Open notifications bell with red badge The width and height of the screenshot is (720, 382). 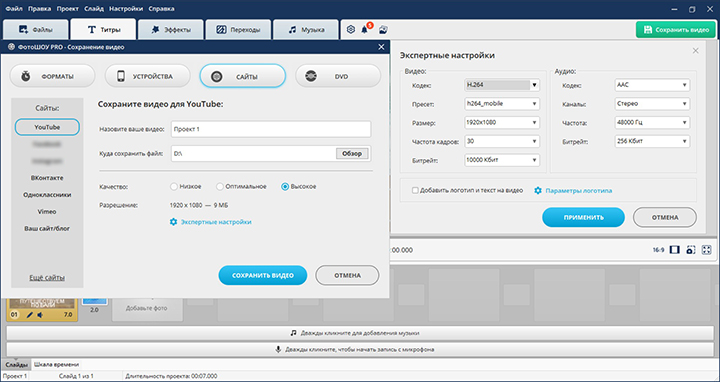pos(366,29)
